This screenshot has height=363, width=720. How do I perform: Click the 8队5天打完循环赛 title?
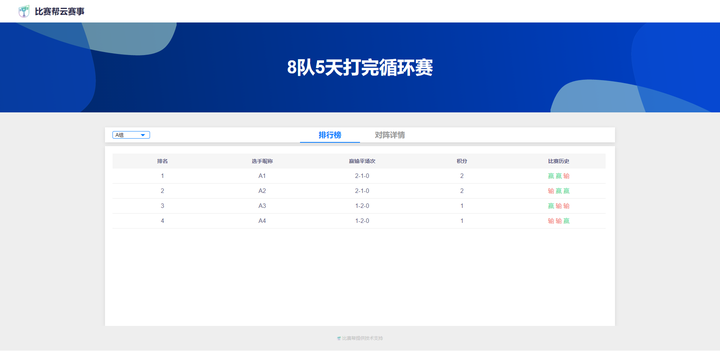point(360,68)
